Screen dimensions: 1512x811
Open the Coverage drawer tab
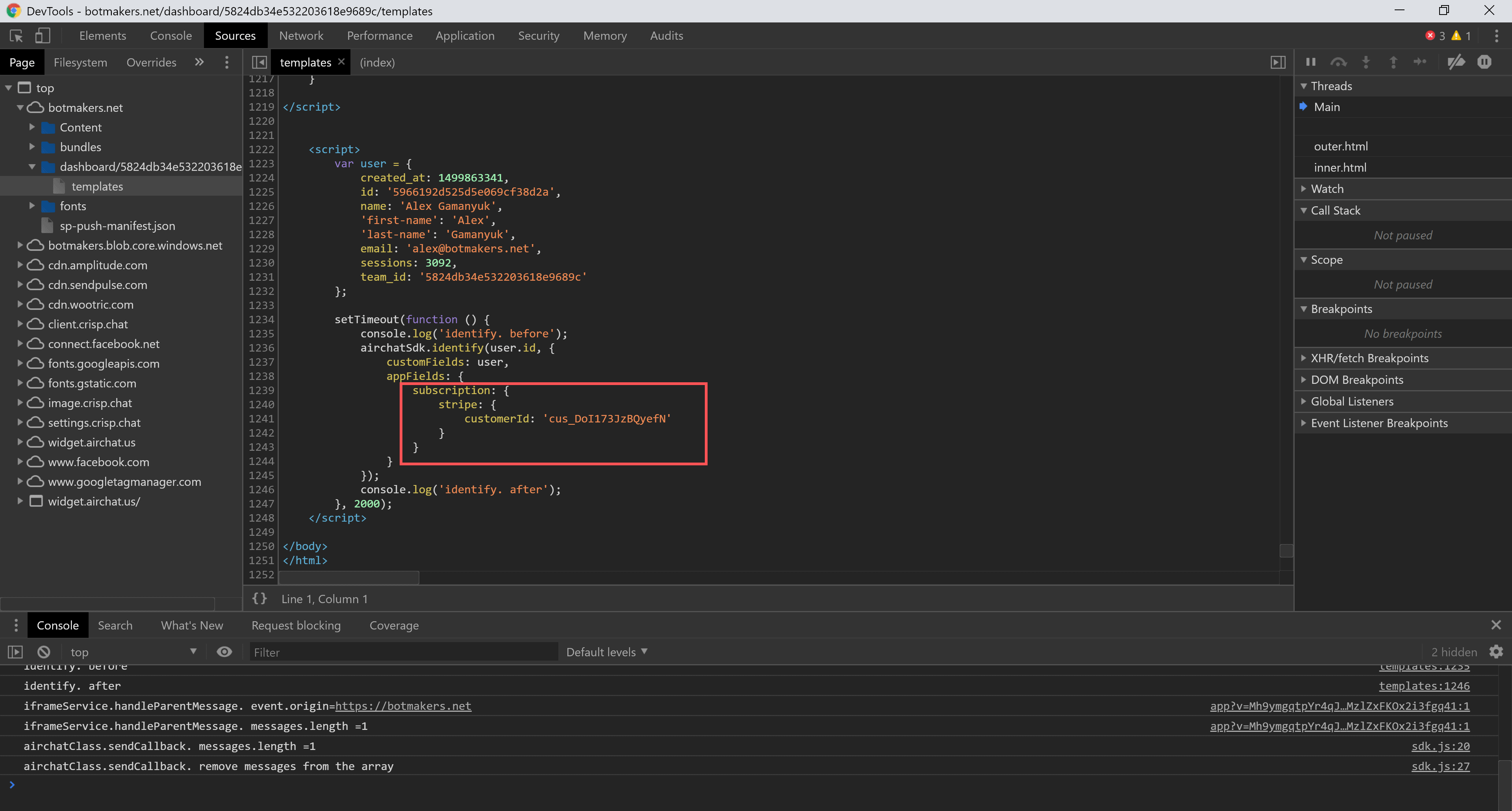(394, 626)
